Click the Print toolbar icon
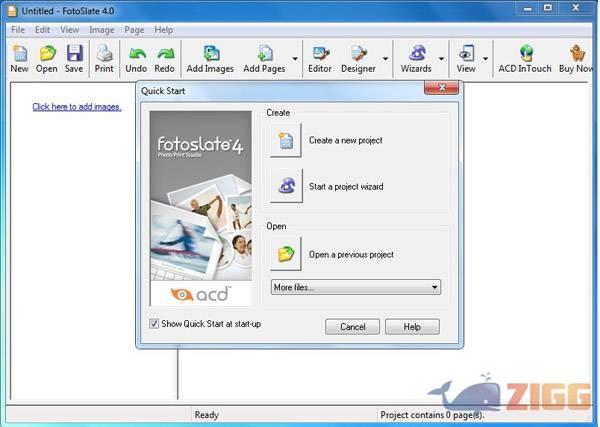Image resolution: width=600 pixels, height=427 pixels. click(104, 59)
